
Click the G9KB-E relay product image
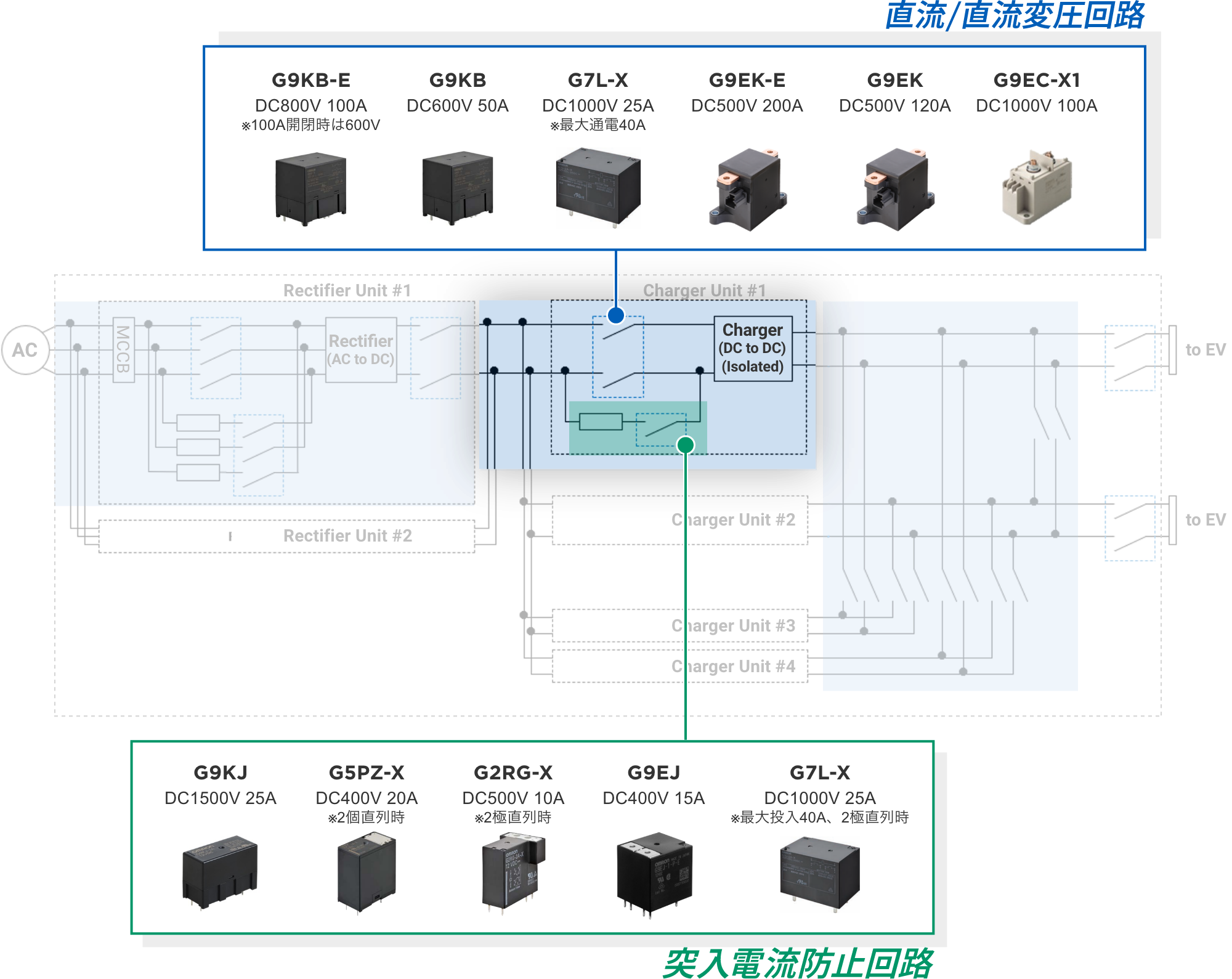click(x=310, y=189)
